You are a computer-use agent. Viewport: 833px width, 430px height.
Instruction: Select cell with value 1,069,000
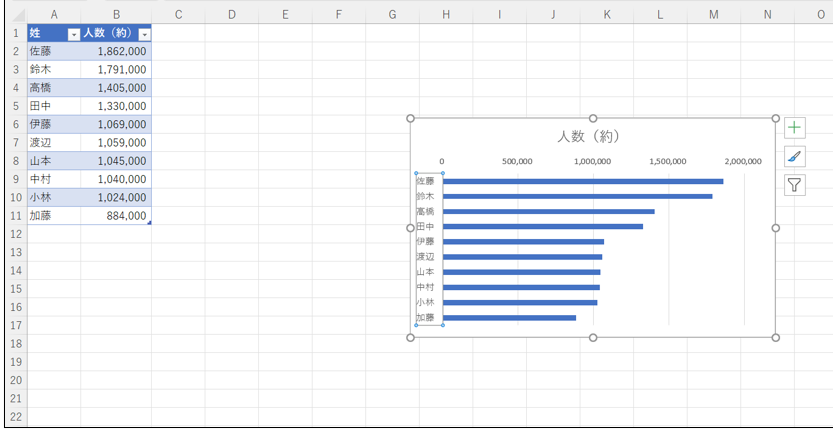tap(116, 124)
